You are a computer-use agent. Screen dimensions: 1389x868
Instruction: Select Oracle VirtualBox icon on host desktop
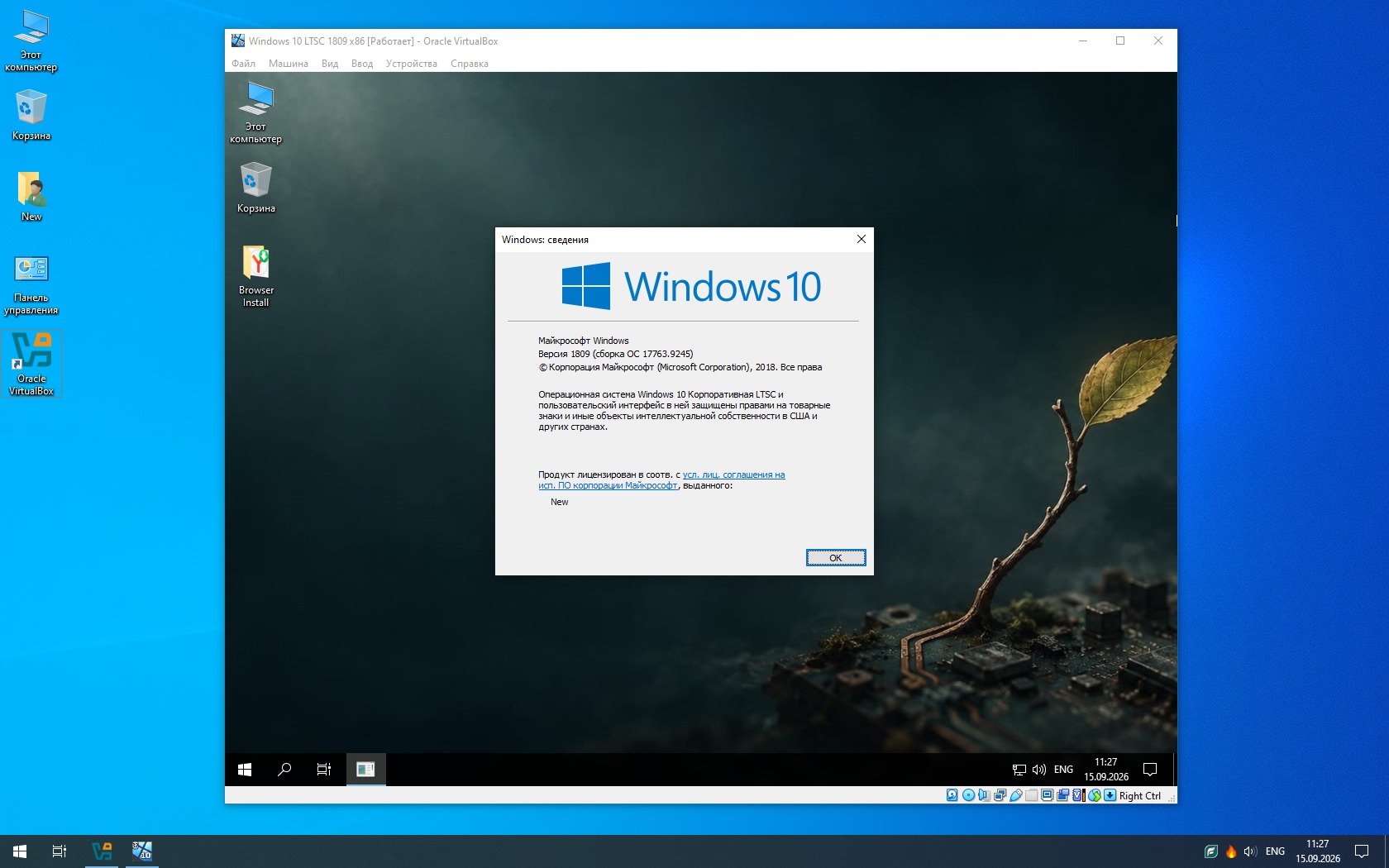[x=31, y=364]
